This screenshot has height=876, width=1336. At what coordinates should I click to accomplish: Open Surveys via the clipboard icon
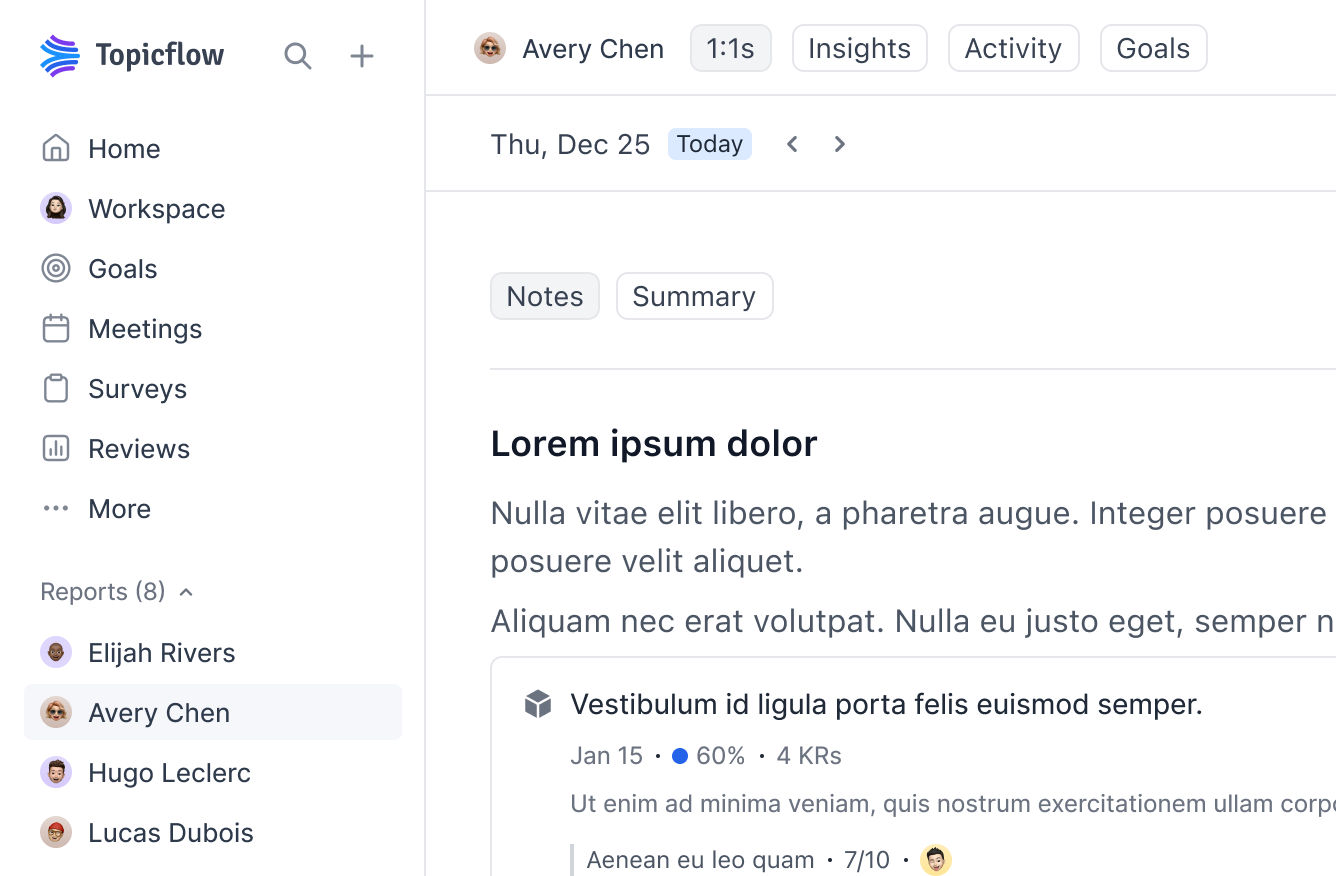pos(56,388)
